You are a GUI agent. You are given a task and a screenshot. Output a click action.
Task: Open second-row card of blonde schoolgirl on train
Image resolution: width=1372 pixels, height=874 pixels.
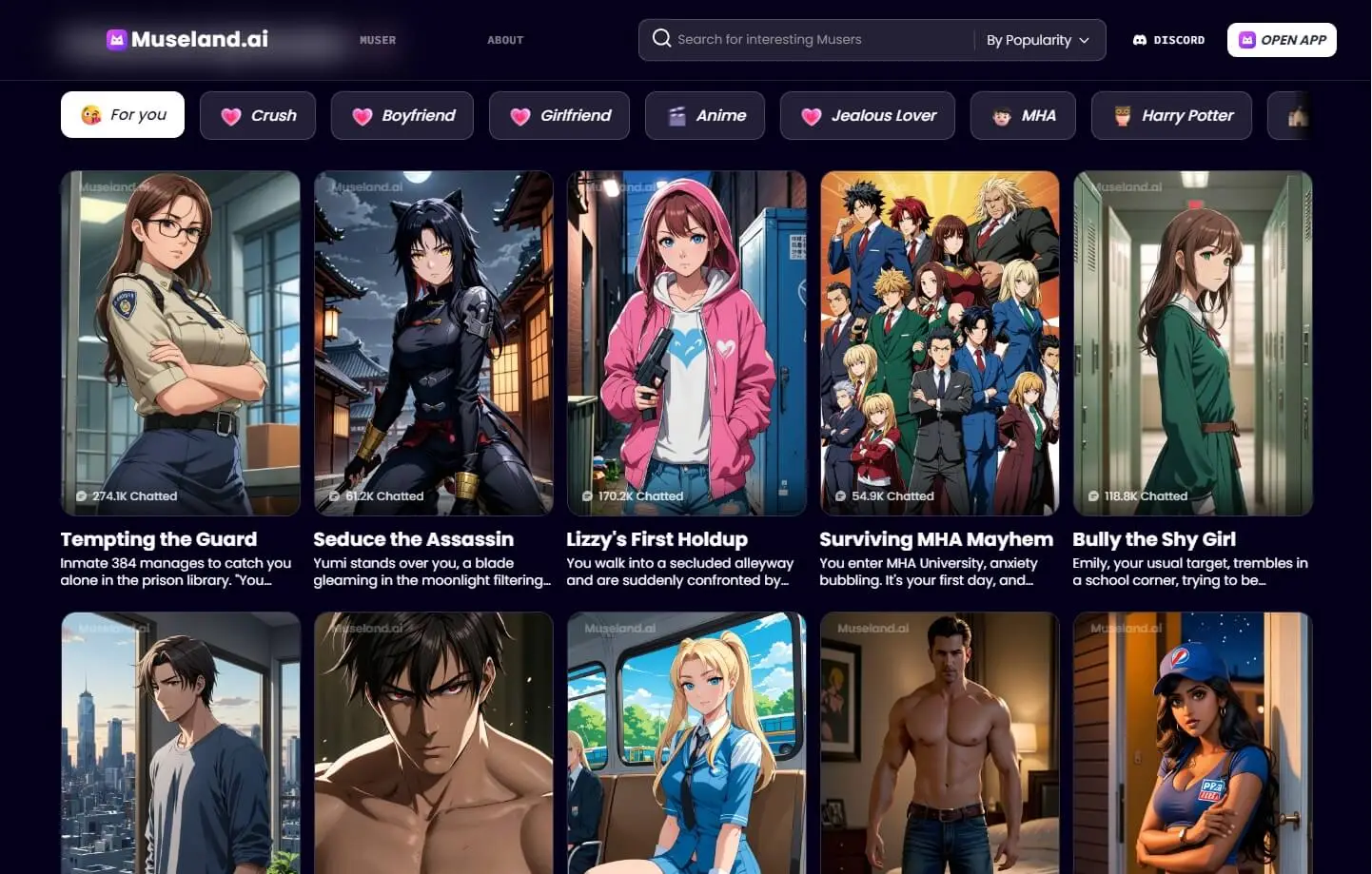point(687,743)
